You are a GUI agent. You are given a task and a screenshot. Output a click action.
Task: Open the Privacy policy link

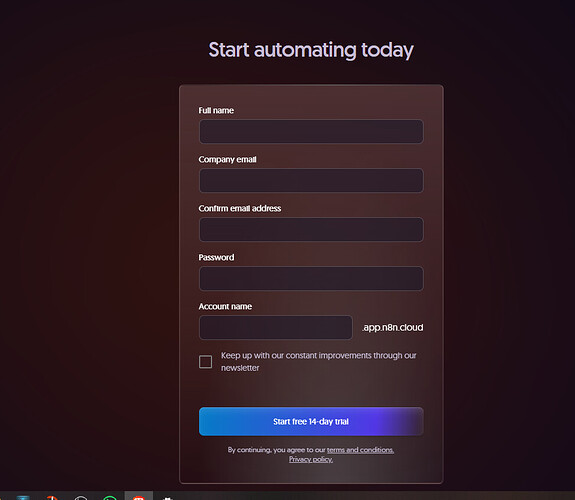(x=311, y=459)
